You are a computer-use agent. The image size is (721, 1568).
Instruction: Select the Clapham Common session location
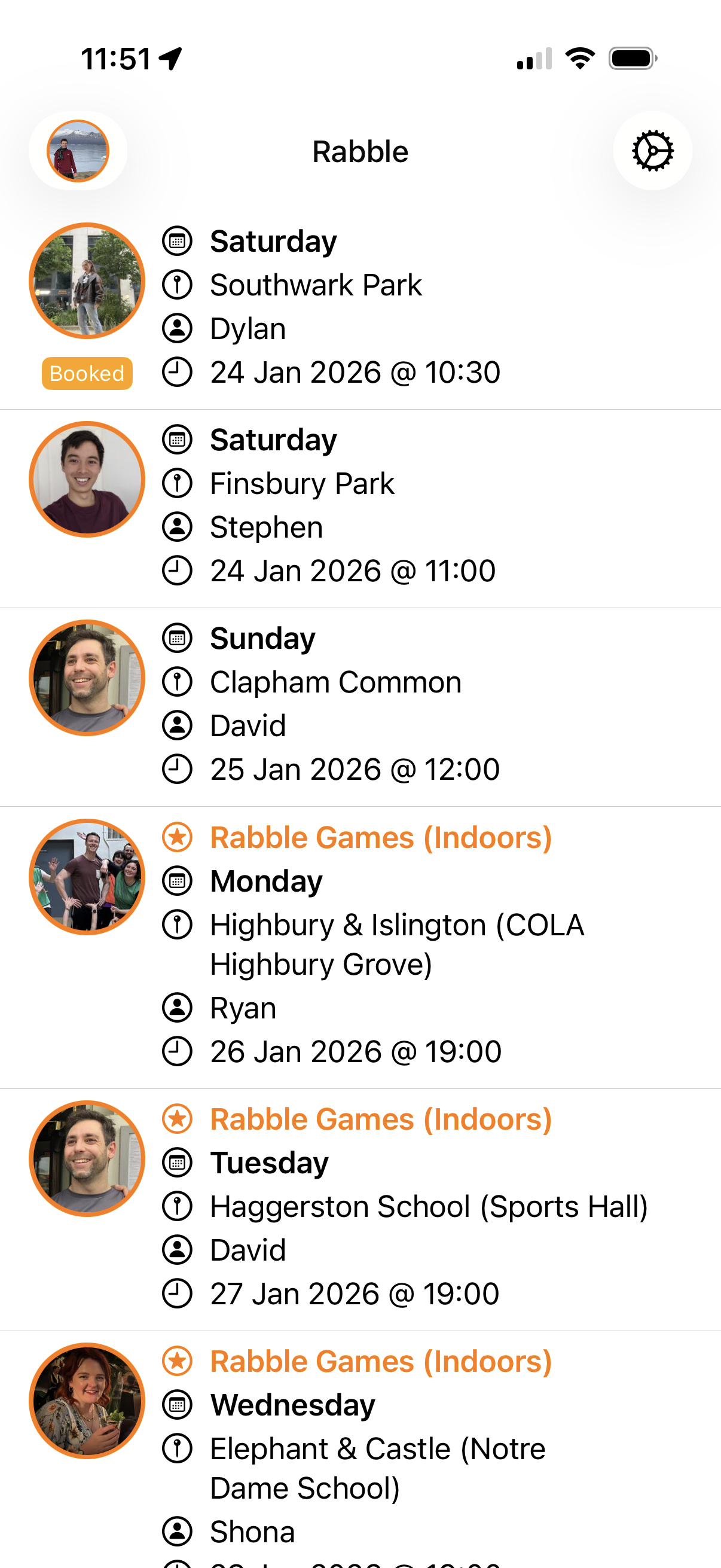coord(335,682)
